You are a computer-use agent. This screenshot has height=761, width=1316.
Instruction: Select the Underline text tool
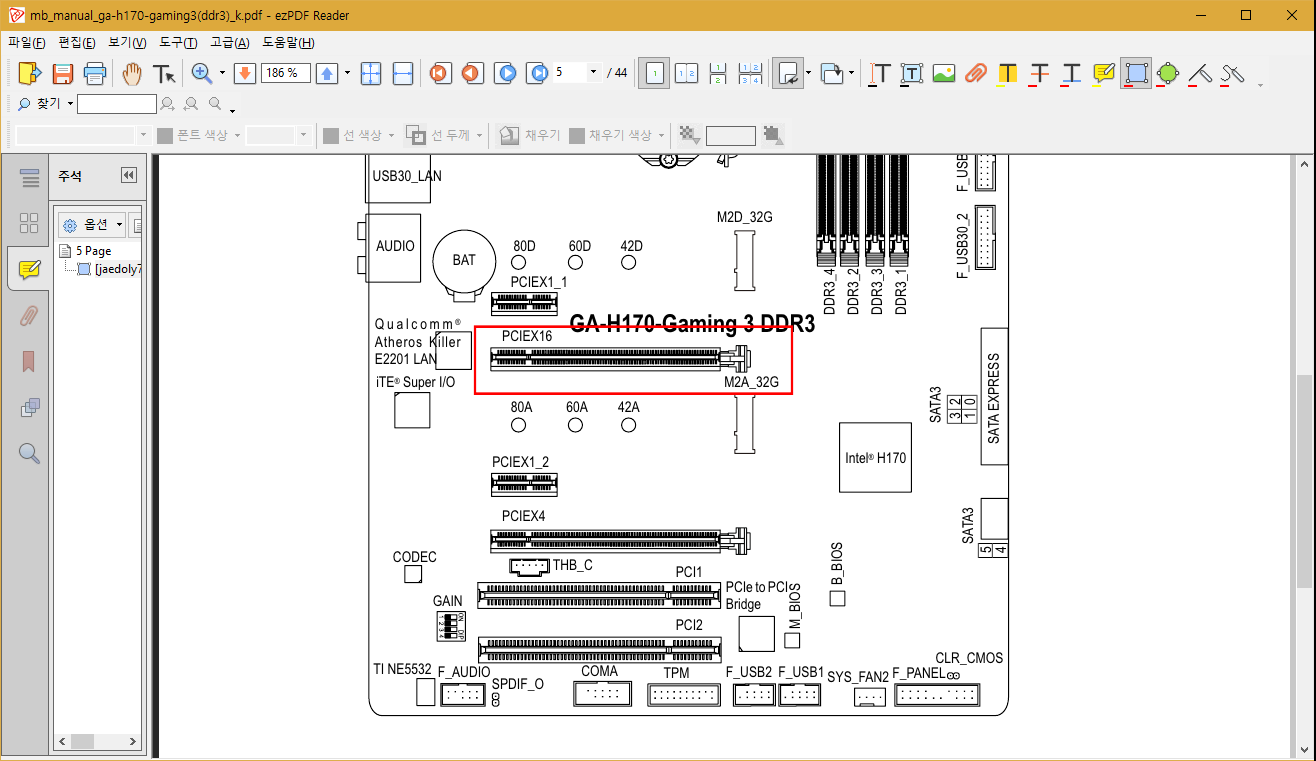coord(1072,73)
